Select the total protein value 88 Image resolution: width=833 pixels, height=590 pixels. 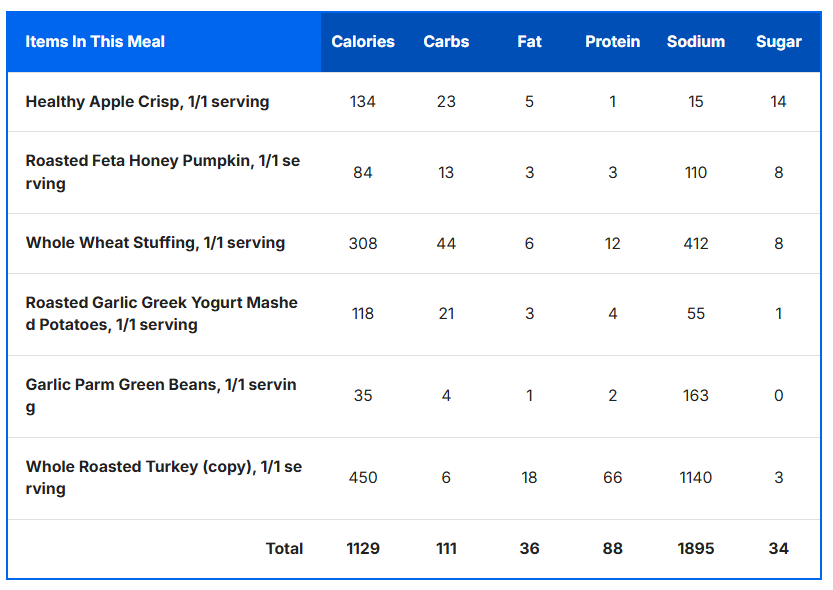point(612,548)
